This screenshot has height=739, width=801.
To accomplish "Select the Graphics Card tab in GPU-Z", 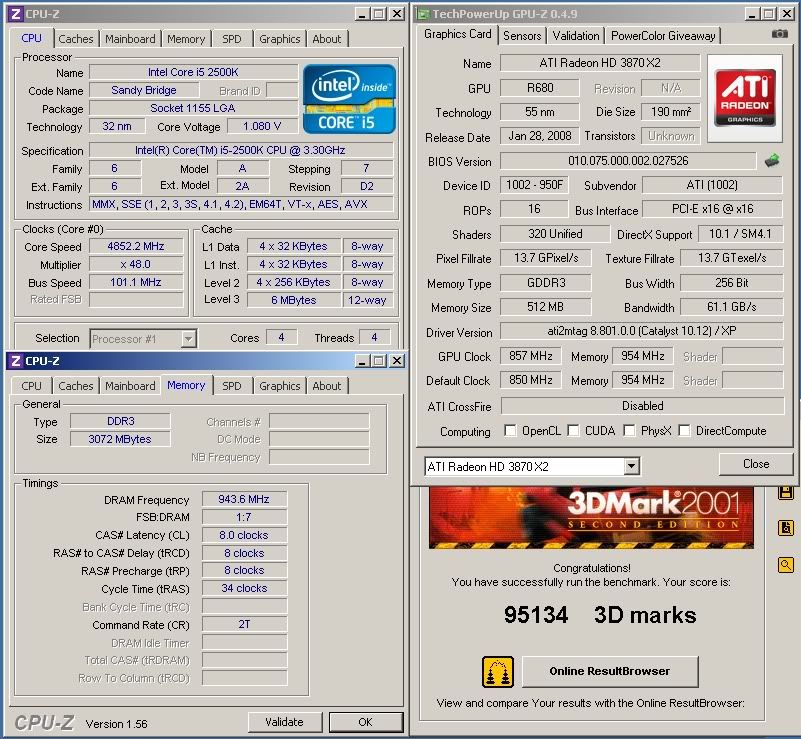I will 457,34.
